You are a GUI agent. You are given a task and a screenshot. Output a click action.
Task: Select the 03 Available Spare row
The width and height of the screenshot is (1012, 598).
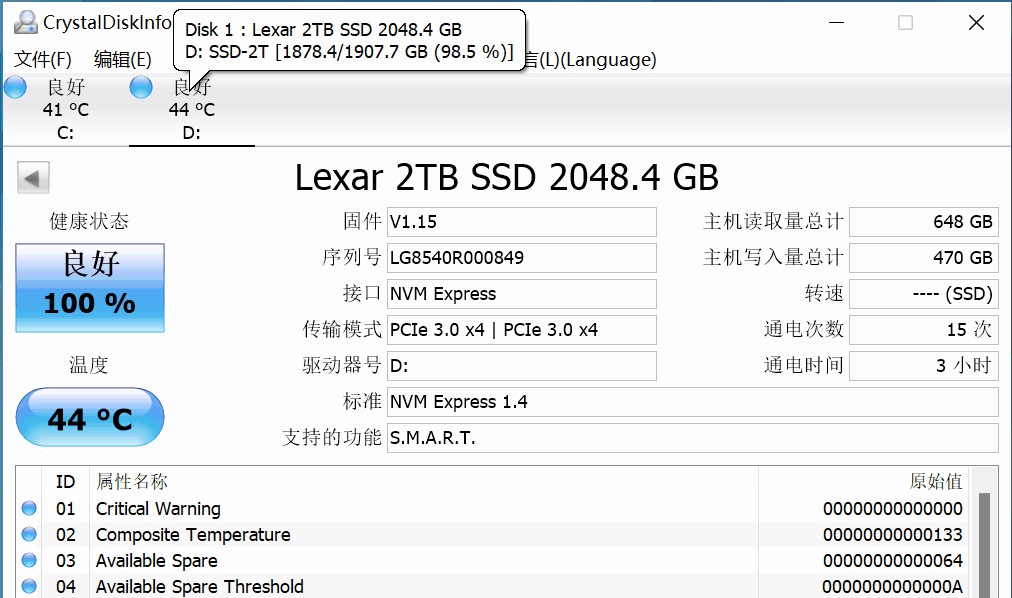[x=492, y=561]
